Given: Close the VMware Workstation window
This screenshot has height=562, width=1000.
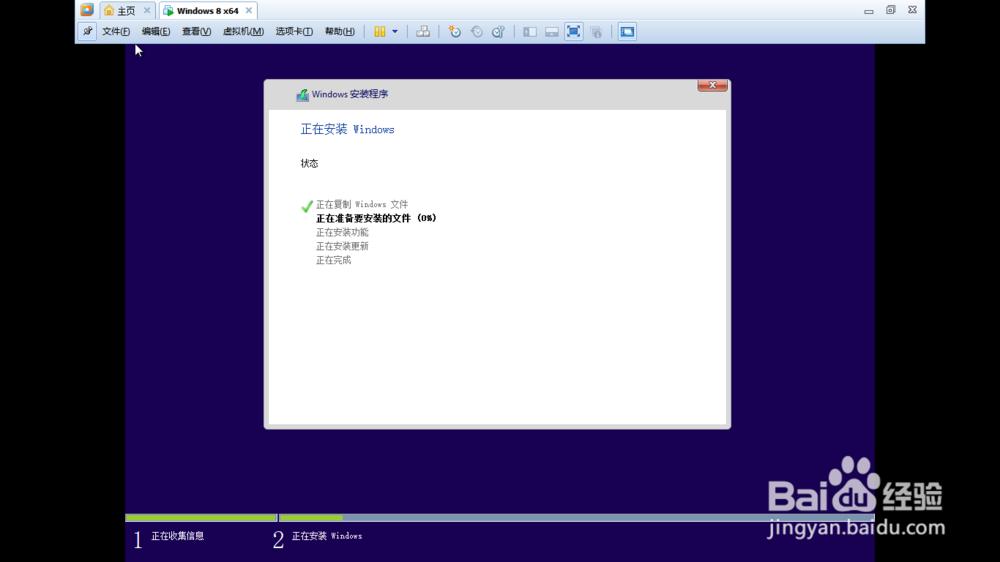Looking at the screenshot, I should [913, 10].
